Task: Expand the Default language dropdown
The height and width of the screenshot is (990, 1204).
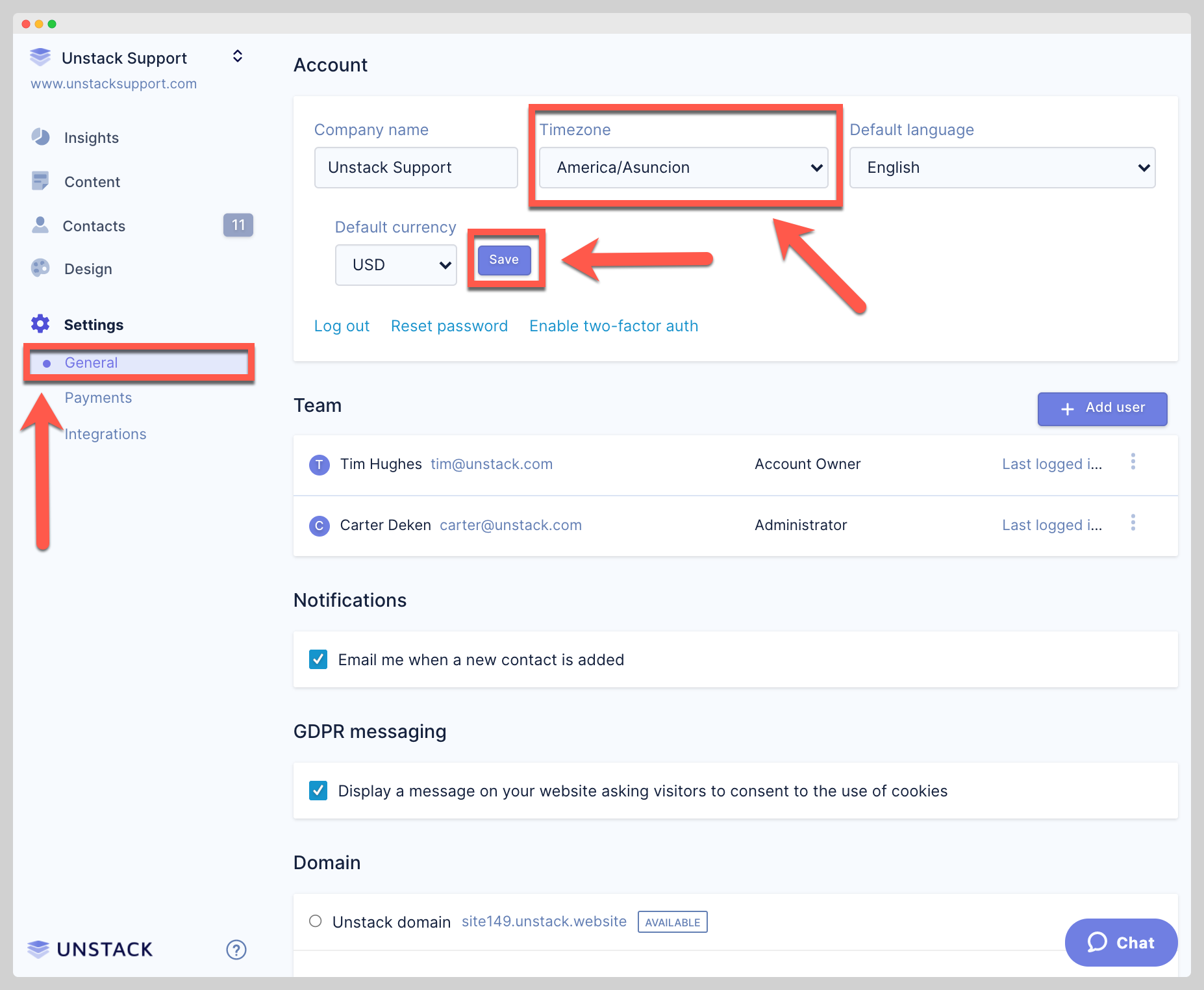Action: pyautogui.click(x=1002, y=168)
